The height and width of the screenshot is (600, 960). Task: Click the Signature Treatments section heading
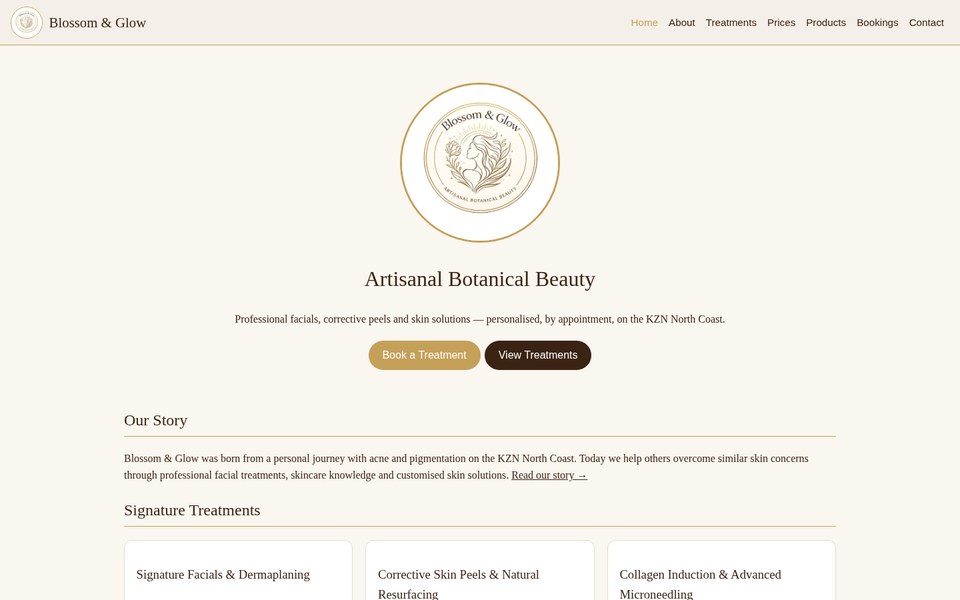pyautogui.click(x=192, y=510)
